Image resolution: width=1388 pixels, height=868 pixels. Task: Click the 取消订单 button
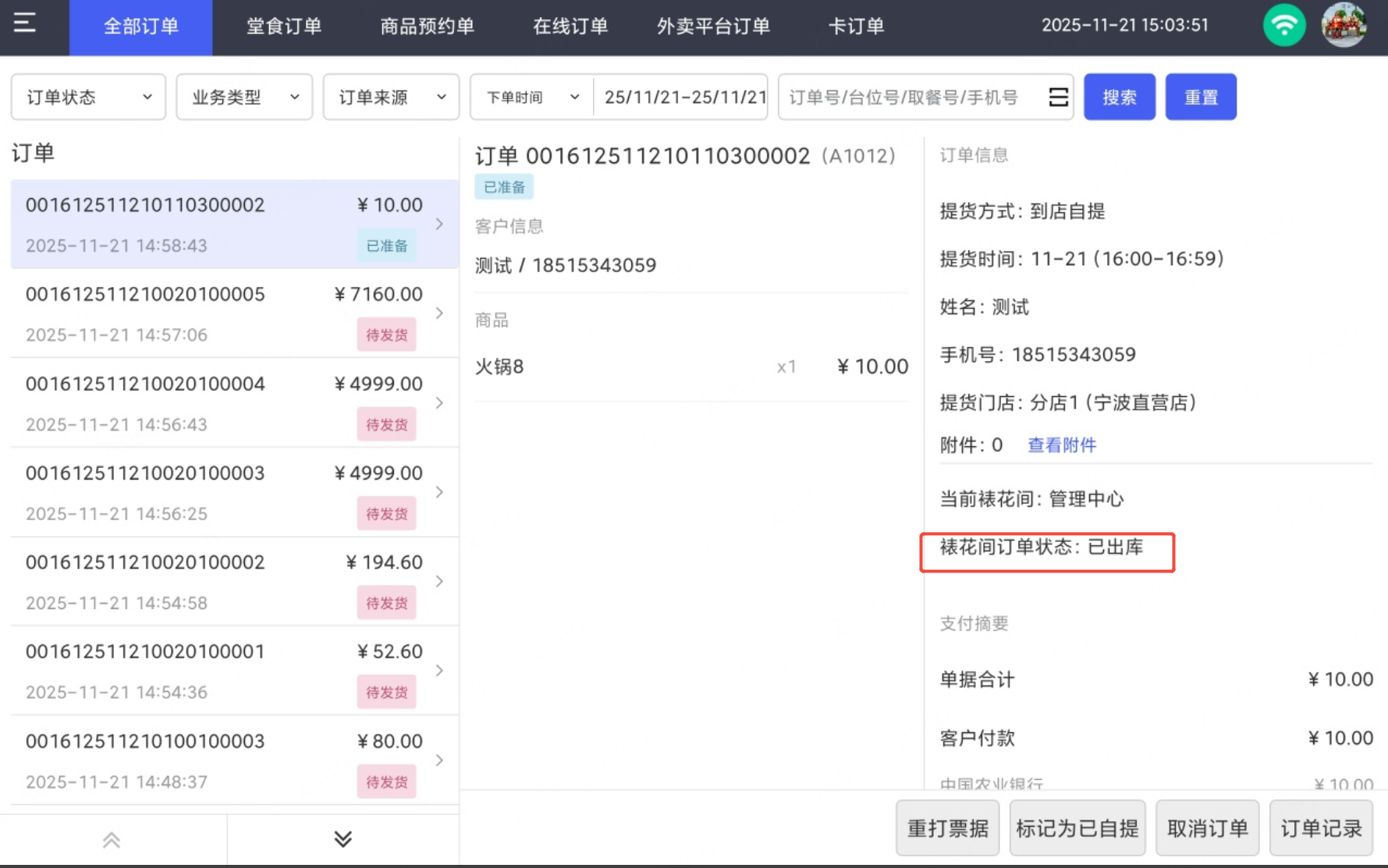pyautogui.click(x=1207, y=827)
